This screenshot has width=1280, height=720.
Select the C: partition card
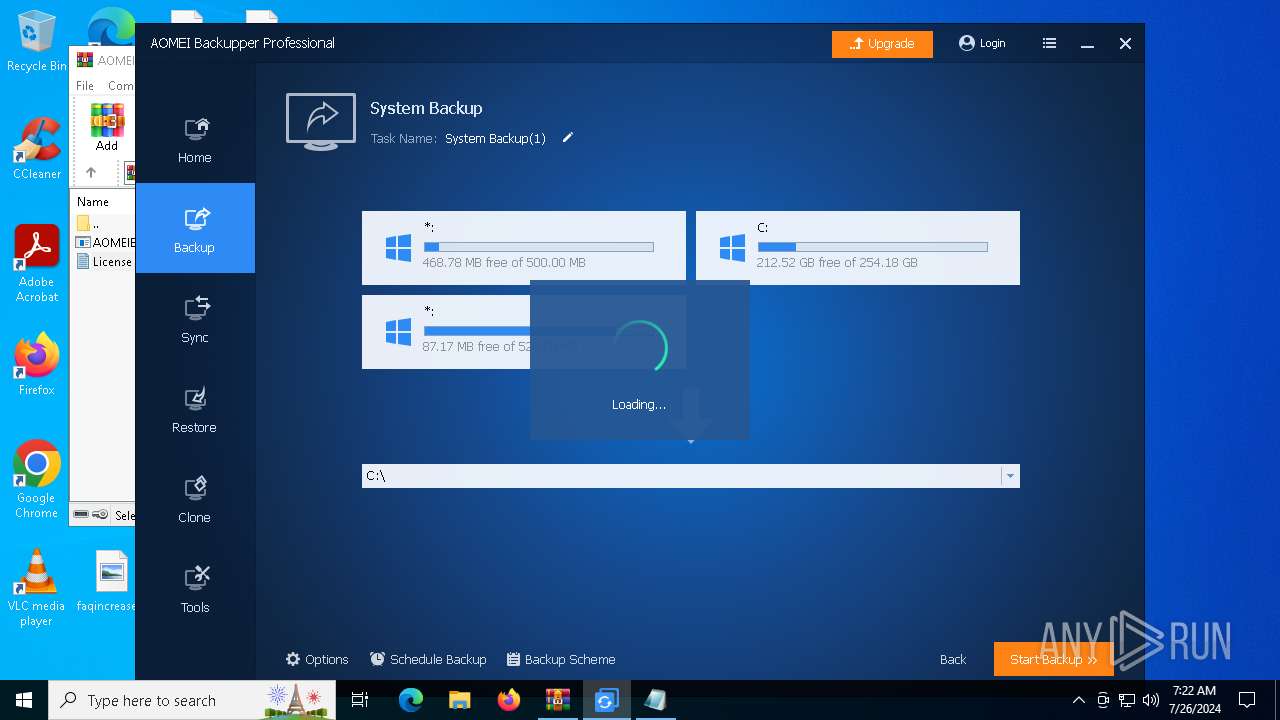(858, 247)
